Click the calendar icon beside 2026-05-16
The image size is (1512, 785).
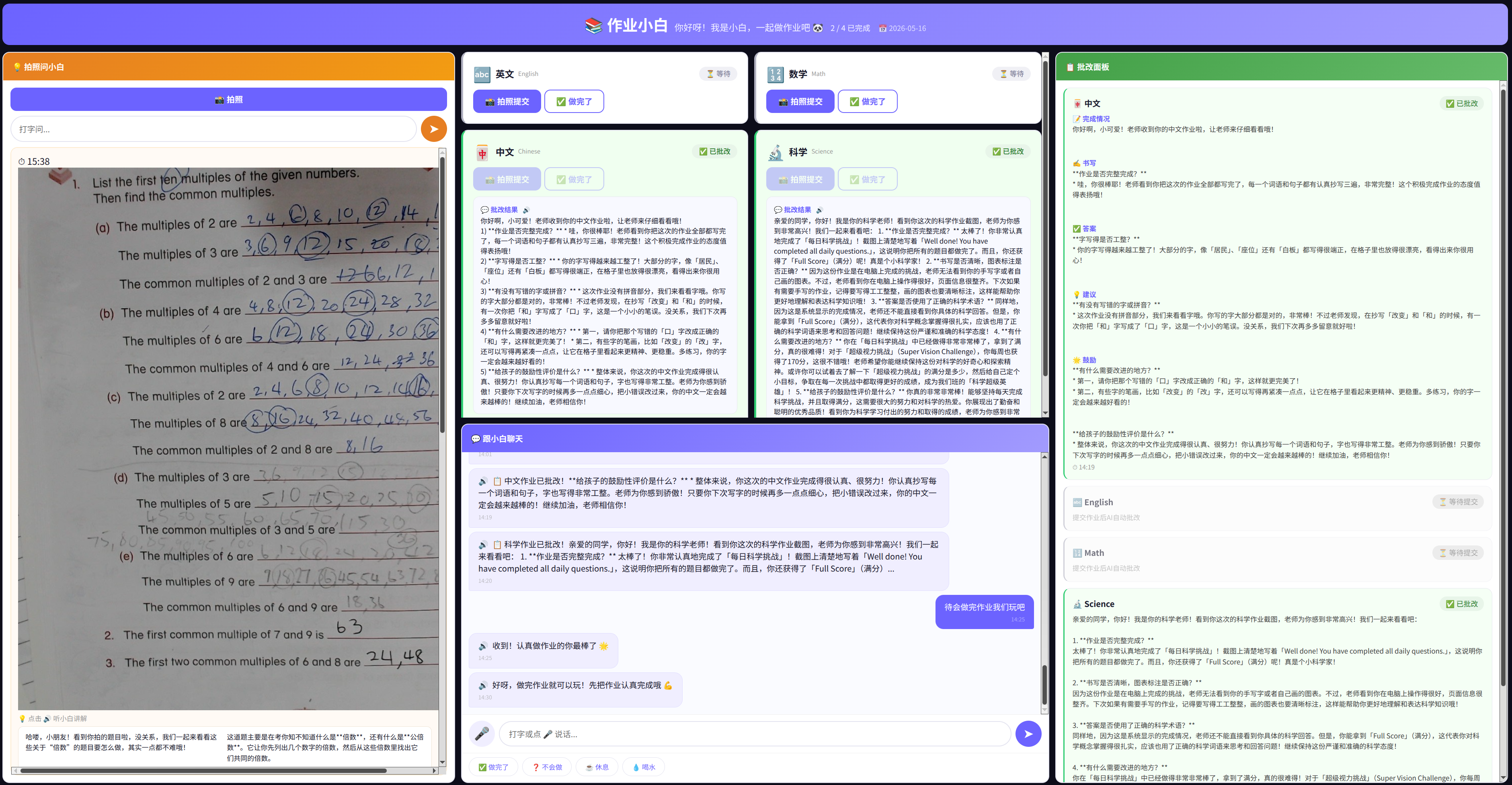click(882, 28)
